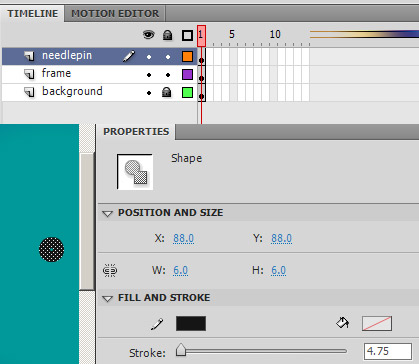
Task: Click the show outlines header square icon
Action: pyautogui.click(x=187, y=35)
